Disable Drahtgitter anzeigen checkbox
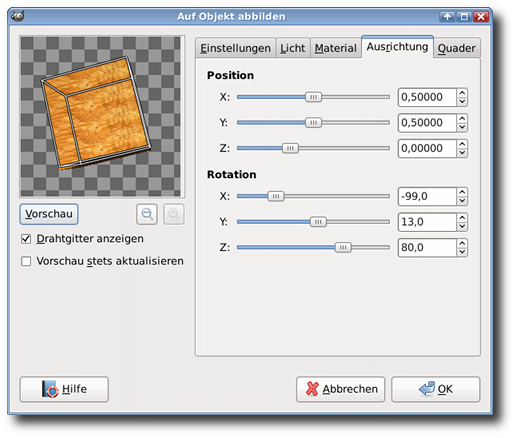The height and width of the screenshot is (438, 516). (x=26, y=239)
